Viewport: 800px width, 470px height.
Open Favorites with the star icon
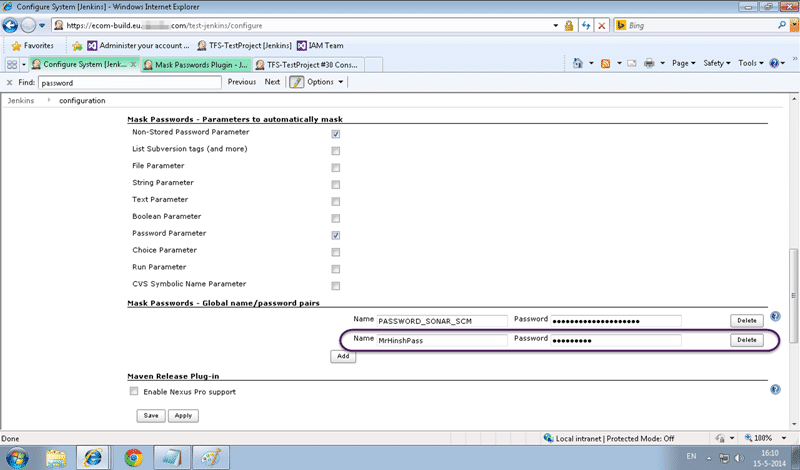(16, 46)
